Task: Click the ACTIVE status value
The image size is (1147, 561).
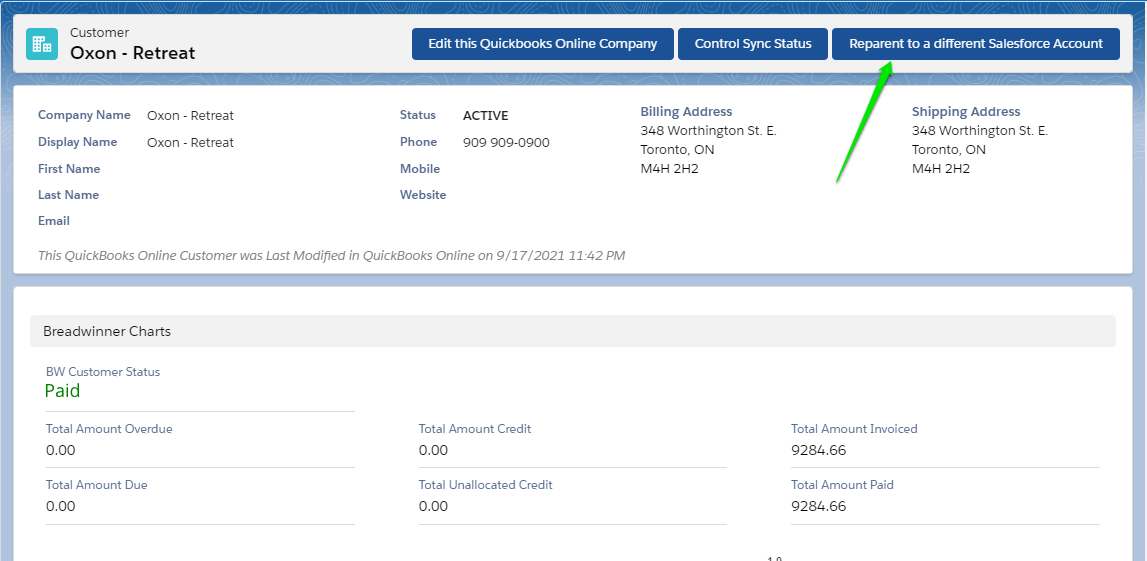Action: point(486,116)
